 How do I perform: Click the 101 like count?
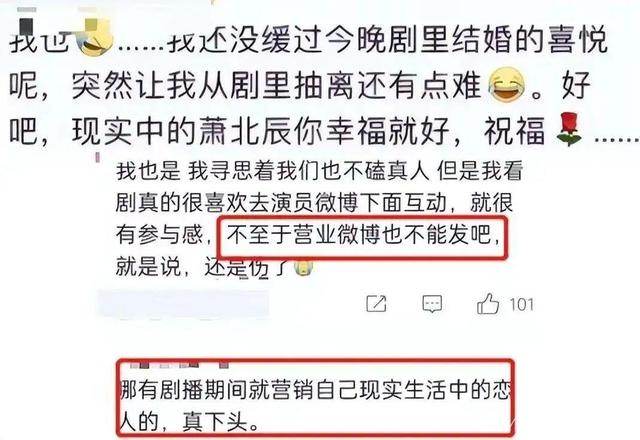tap(521, 304)
